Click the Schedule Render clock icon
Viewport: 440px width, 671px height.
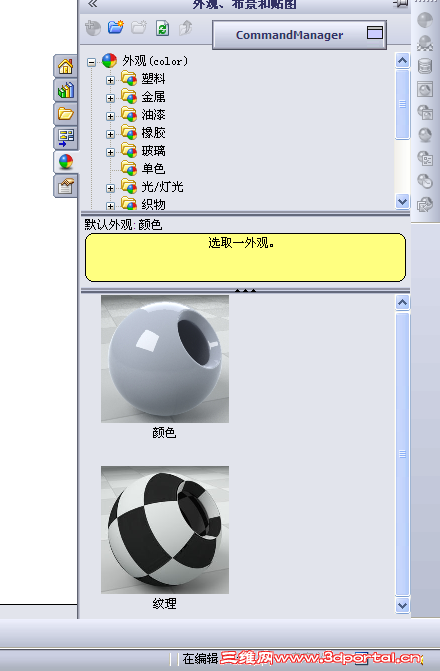425,182
